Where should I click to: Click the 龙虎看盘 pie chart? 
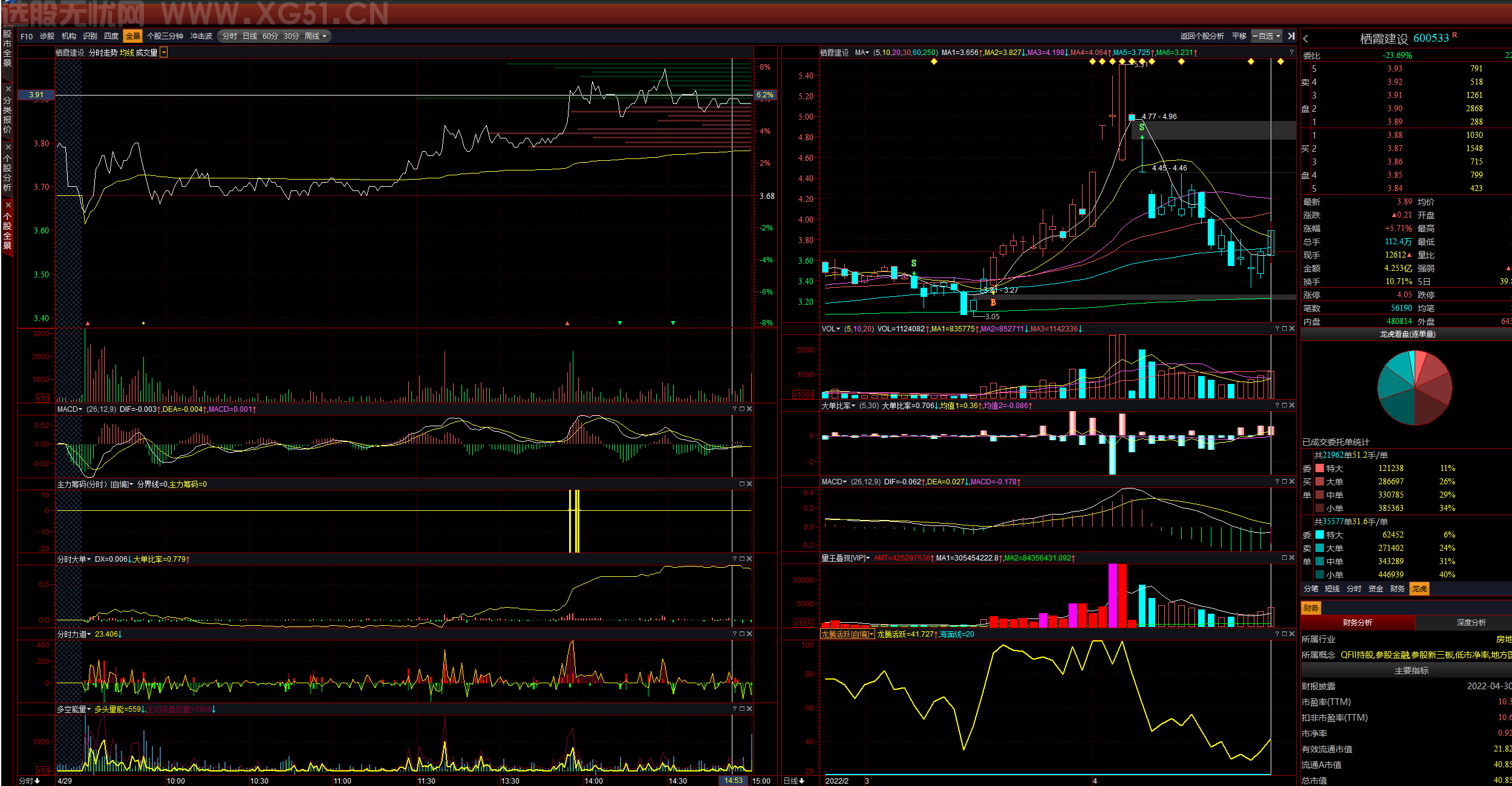(1415, 388)
